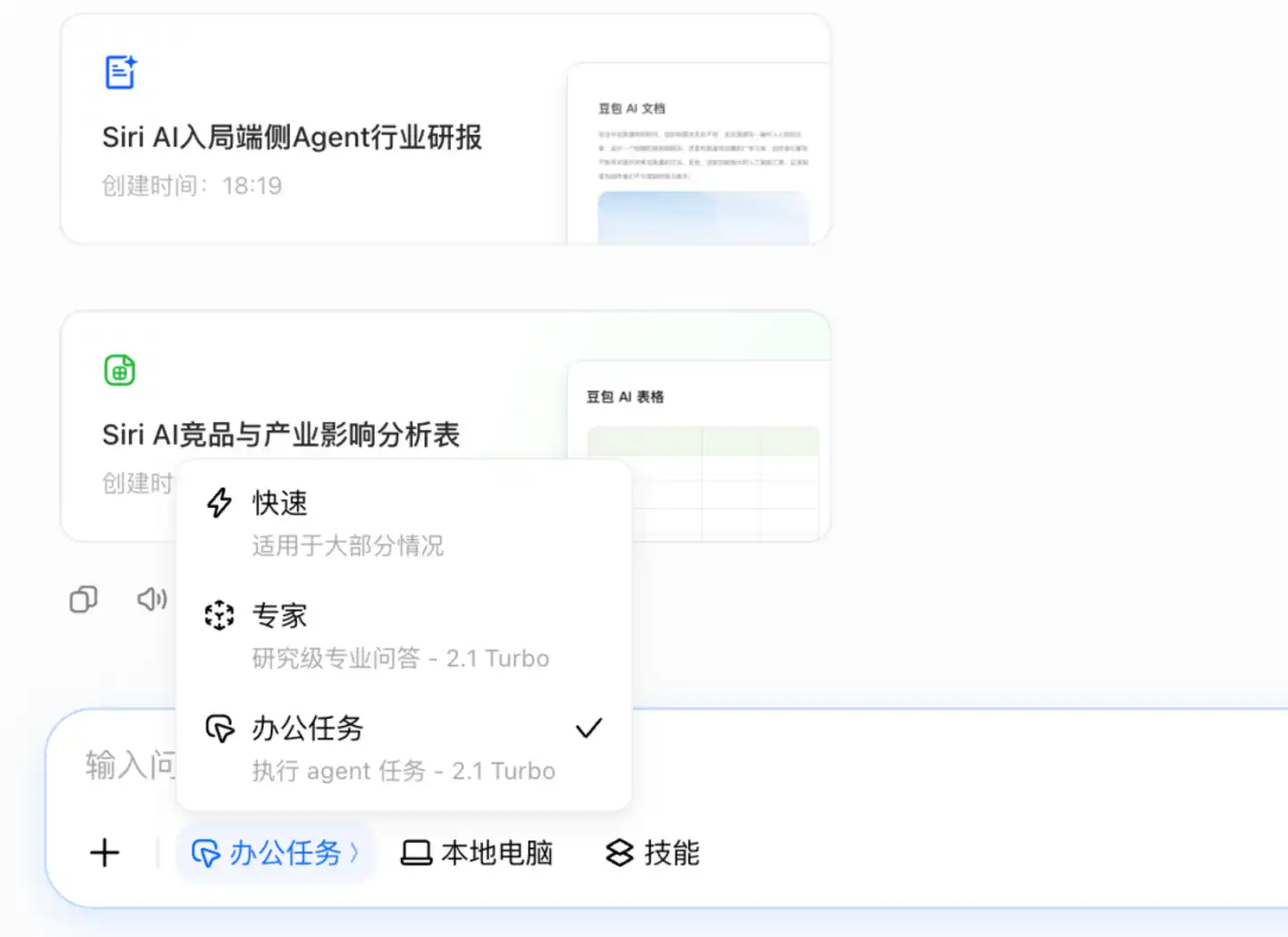Viewport: 1288px width, 937px height.
Task: Click the blue document icon on the Siri AI入局端侧Agent行业研报 card
Action: [x=121, y=72]
